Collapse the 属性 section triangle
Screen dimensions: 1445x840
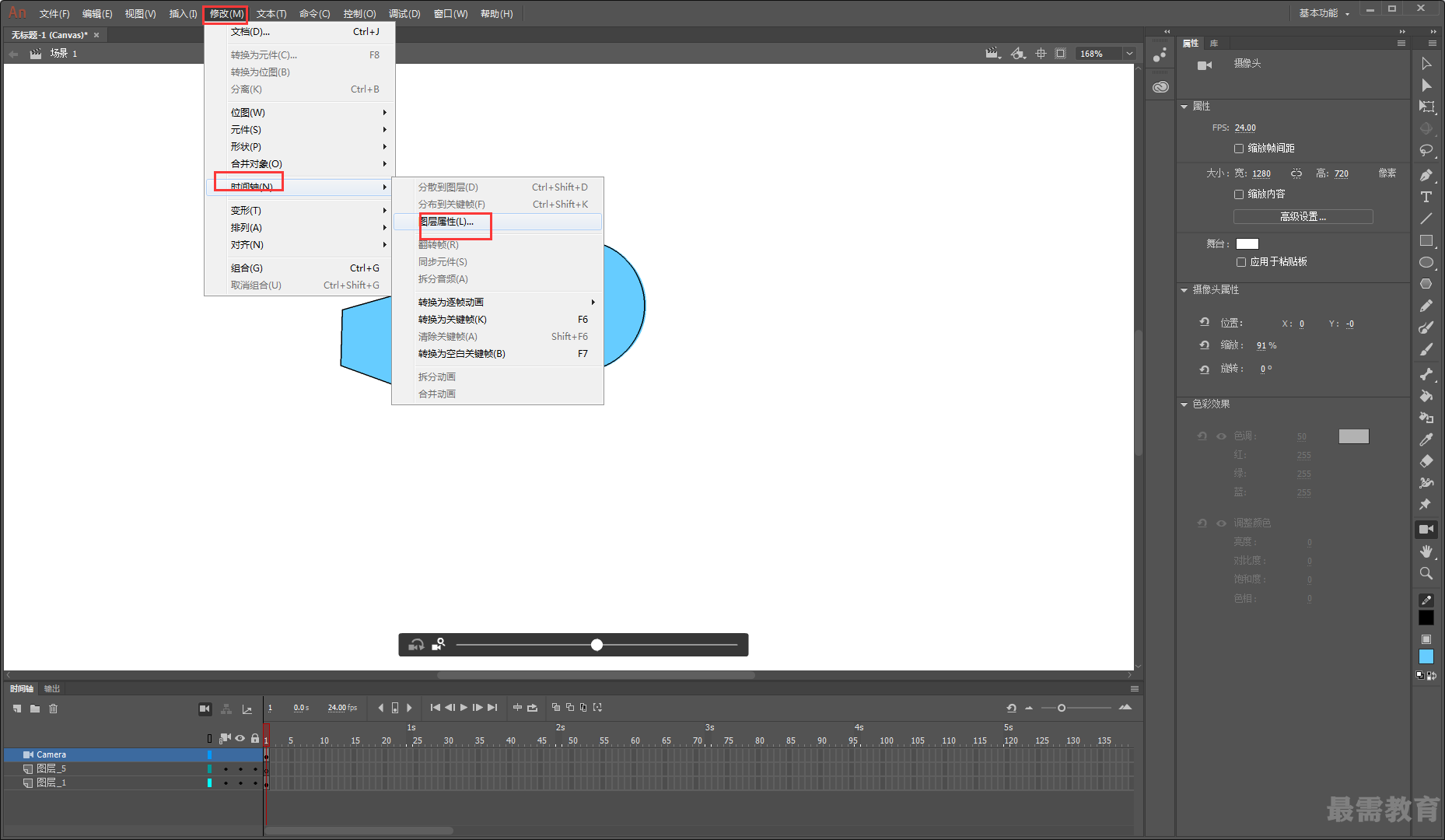click(1184, 107)
